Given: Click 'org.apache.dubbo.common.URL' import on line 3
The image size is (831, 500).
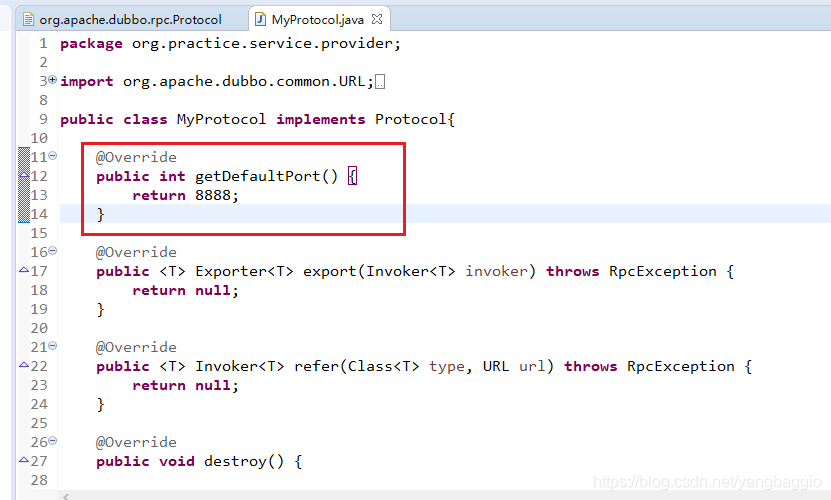Looking at the screenshot, I should [244, 82].
